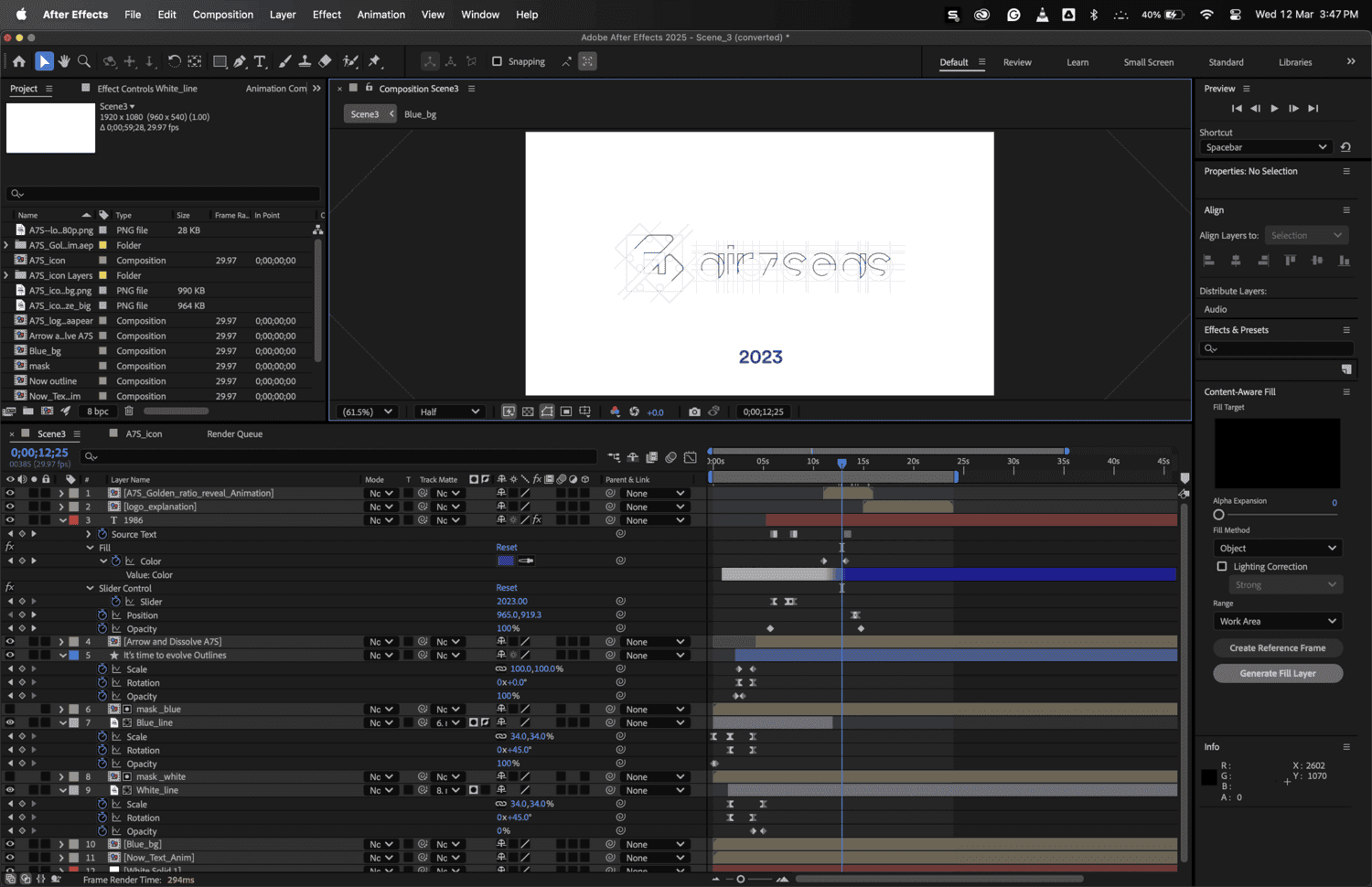This screenshot has width=1372, height=887.
Task: Expand the mask_blue layer properties
Action: 61,710
